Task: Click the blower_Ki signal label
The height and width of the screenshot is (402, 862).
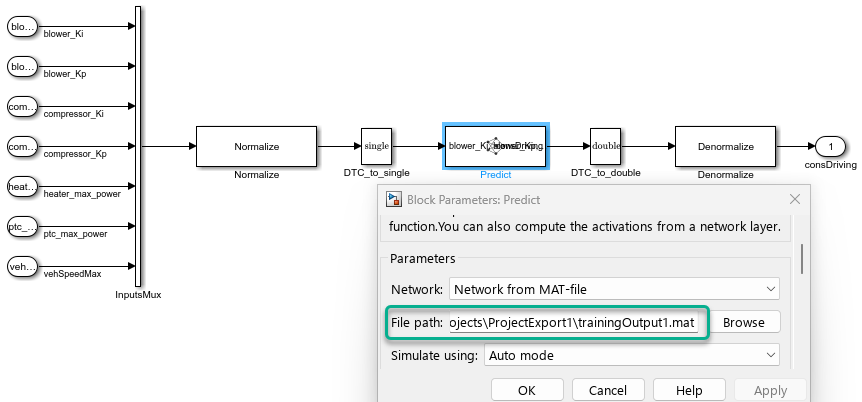Action: (64, 34)
